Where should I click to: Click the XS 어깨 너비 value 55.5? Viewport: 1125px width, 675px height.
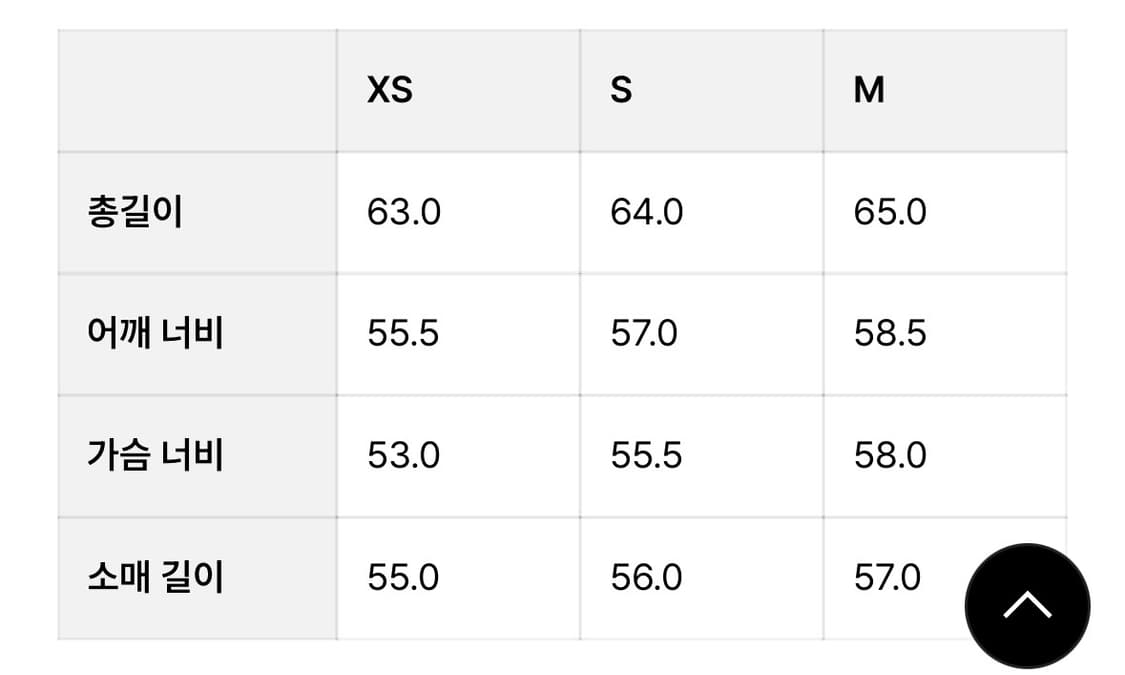tap(403, 334)
